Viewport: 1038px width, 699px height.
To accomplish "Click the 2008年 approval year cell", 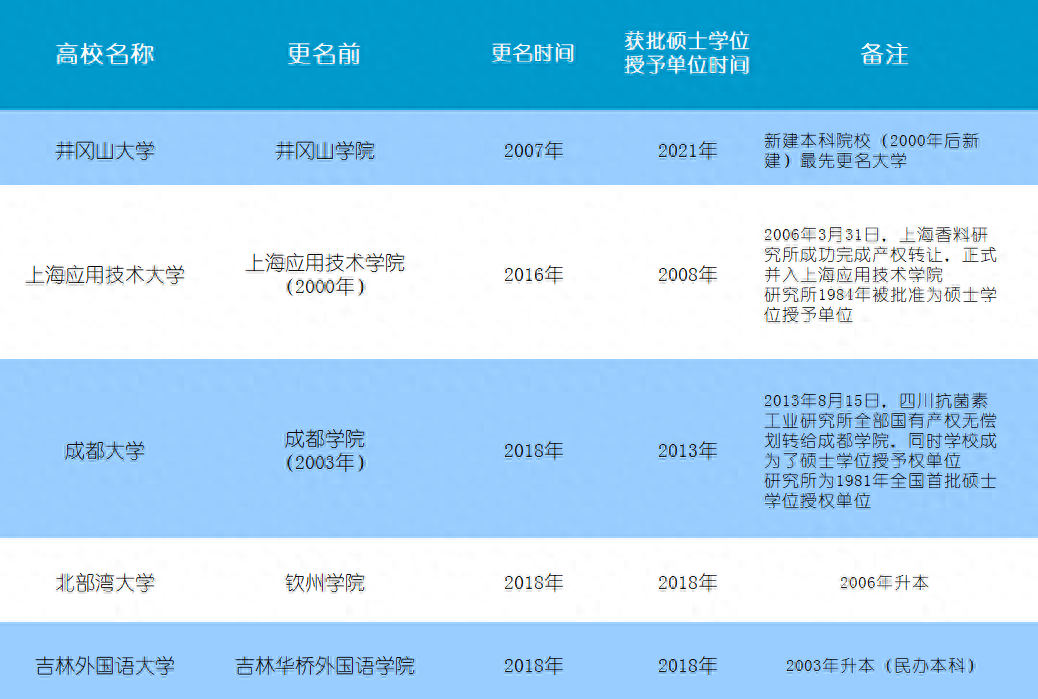I will (x=687, y=275).
